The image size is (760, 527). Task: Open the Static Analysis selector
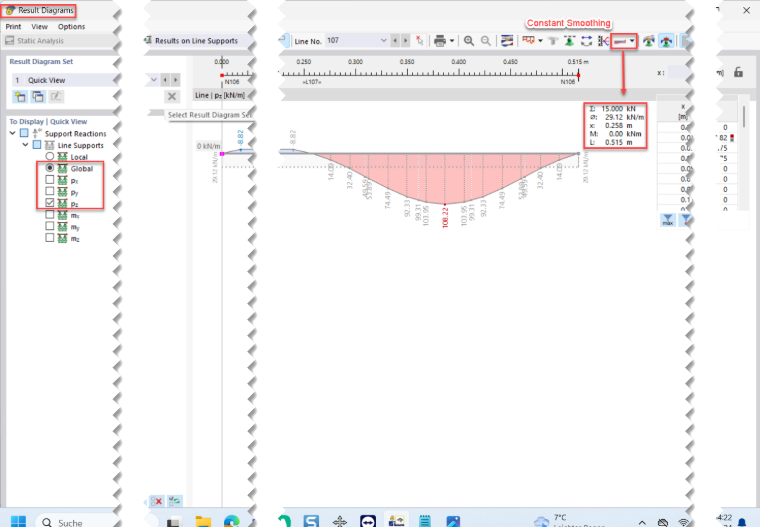pos(58,41)
